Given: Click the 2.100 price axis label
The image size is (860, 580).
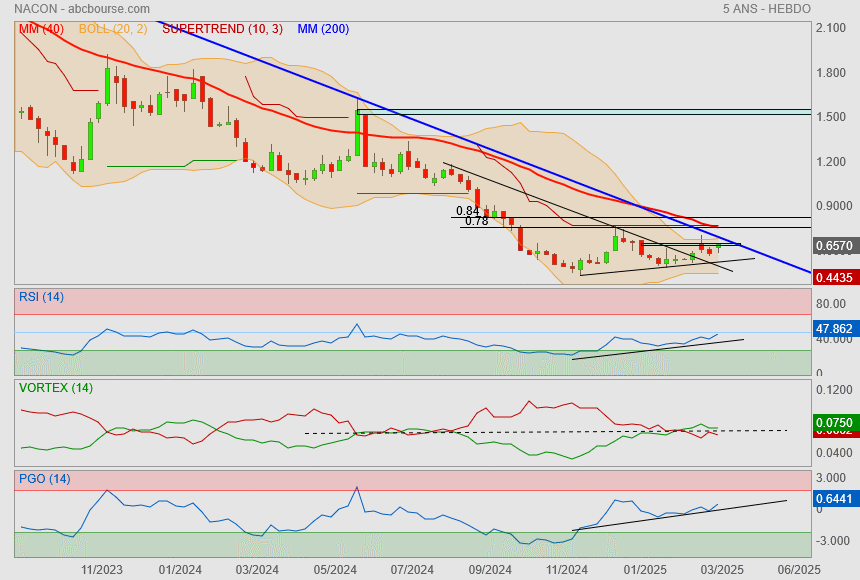Looking at the screenshot, I should tap(831, 28).
